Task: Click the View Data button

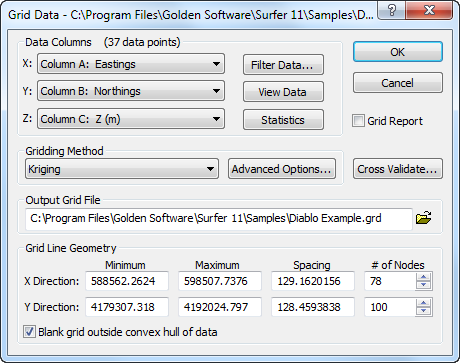Action: tap(283, 92)
